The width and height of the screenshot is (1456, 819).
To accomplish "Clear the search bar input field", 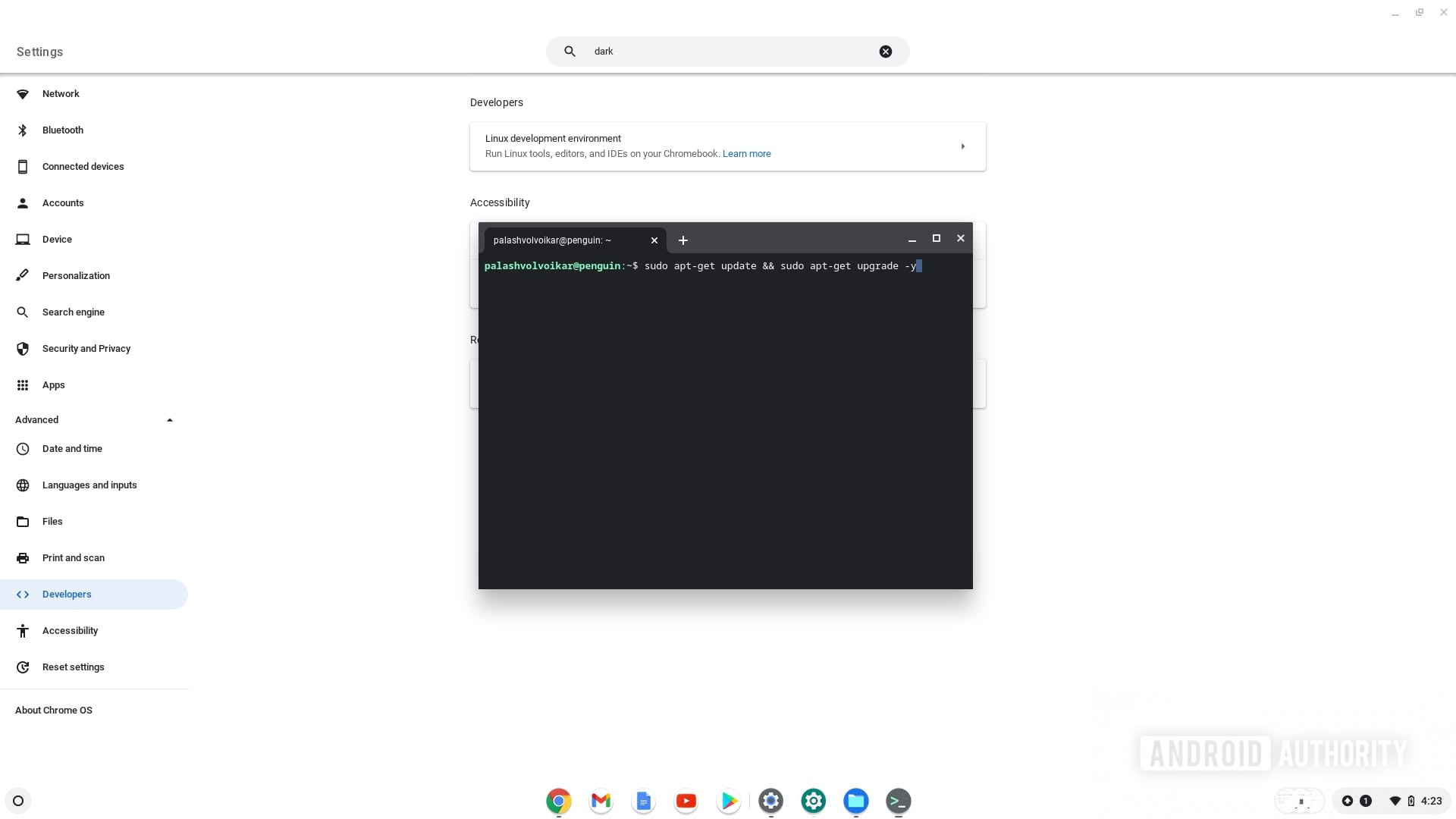I will point(885,51).
